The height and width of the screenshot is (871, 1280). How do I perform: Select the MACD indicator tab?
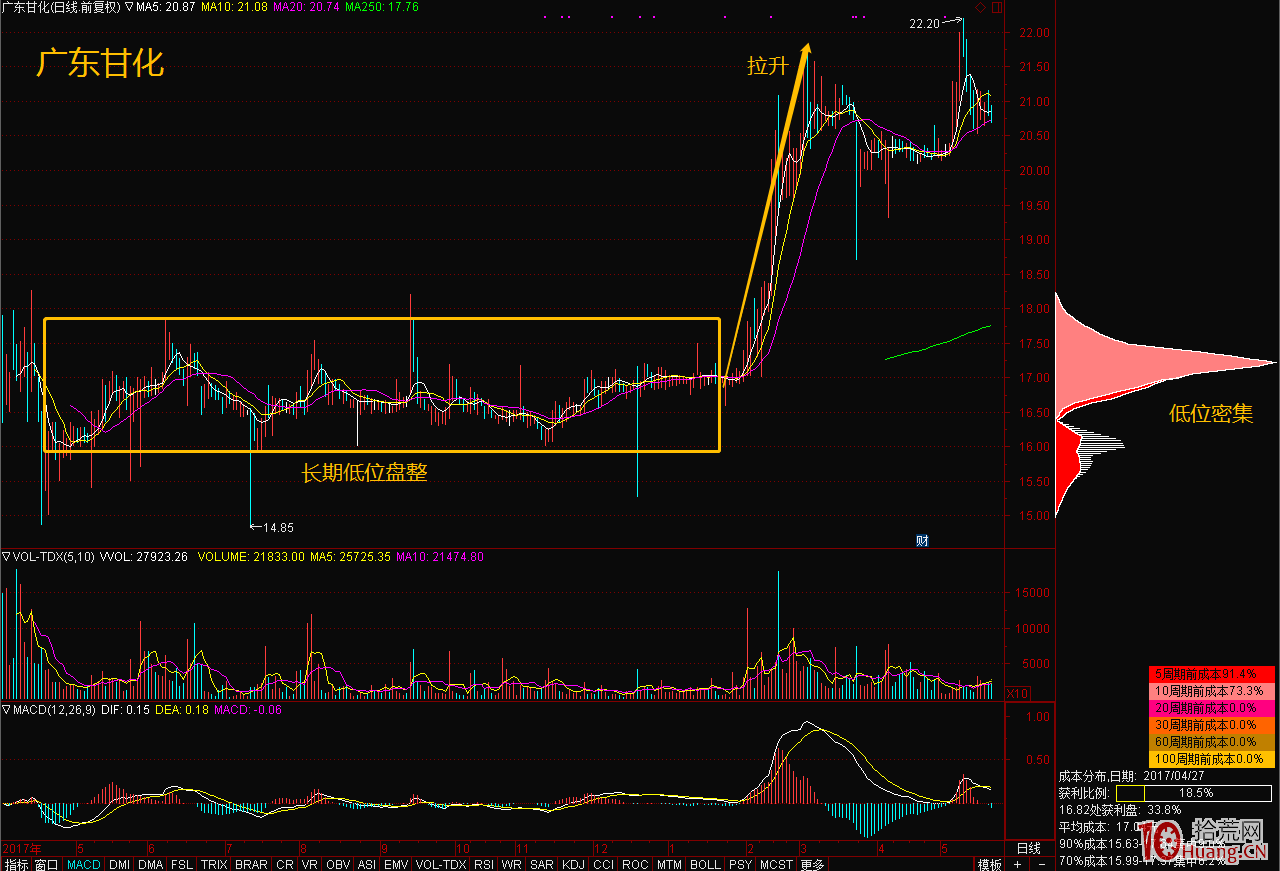pyautogui.click(x=83, y=864)
